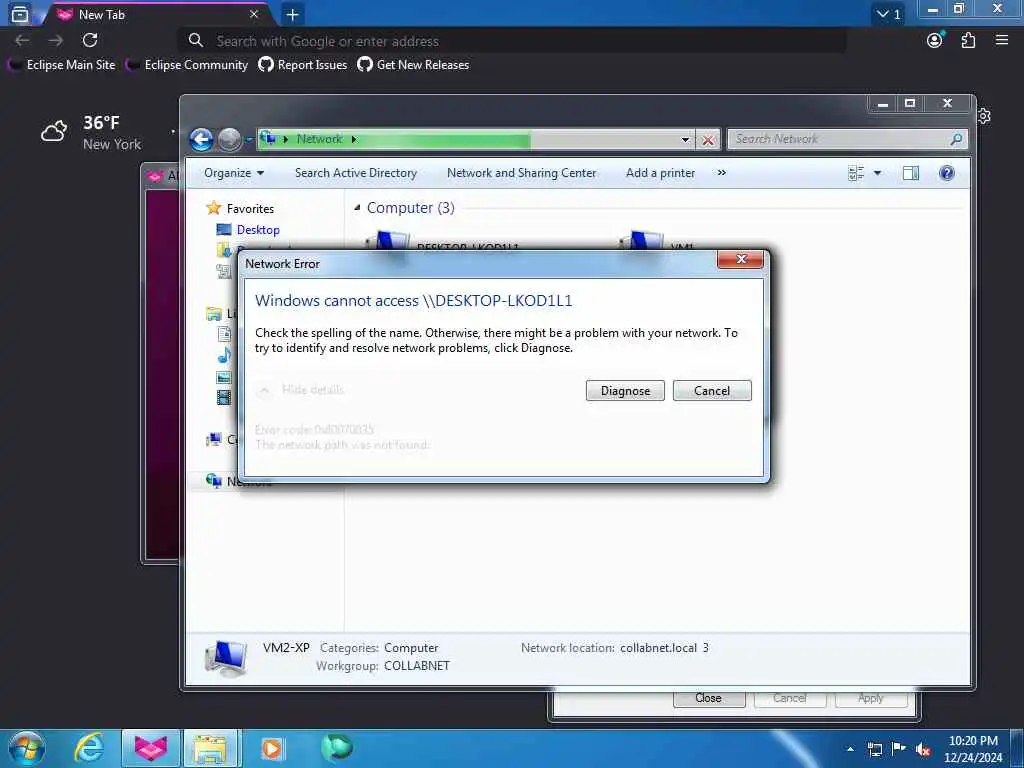Change your view icon in explorer toolbar
This screenshot has height=768, width=1024.
[x=856, y=173]
